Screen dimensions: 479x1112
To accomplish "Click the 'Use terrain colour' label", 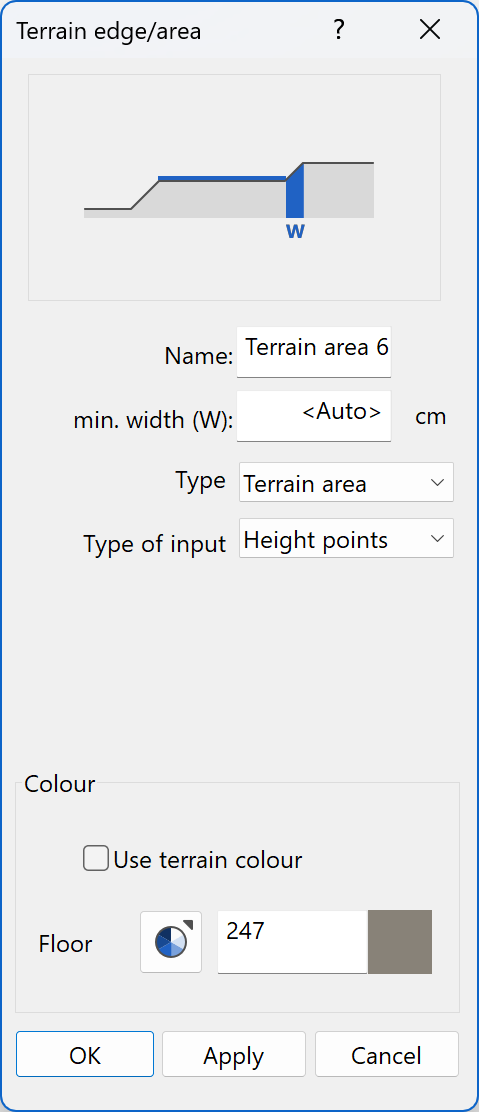I will [208, 860].
